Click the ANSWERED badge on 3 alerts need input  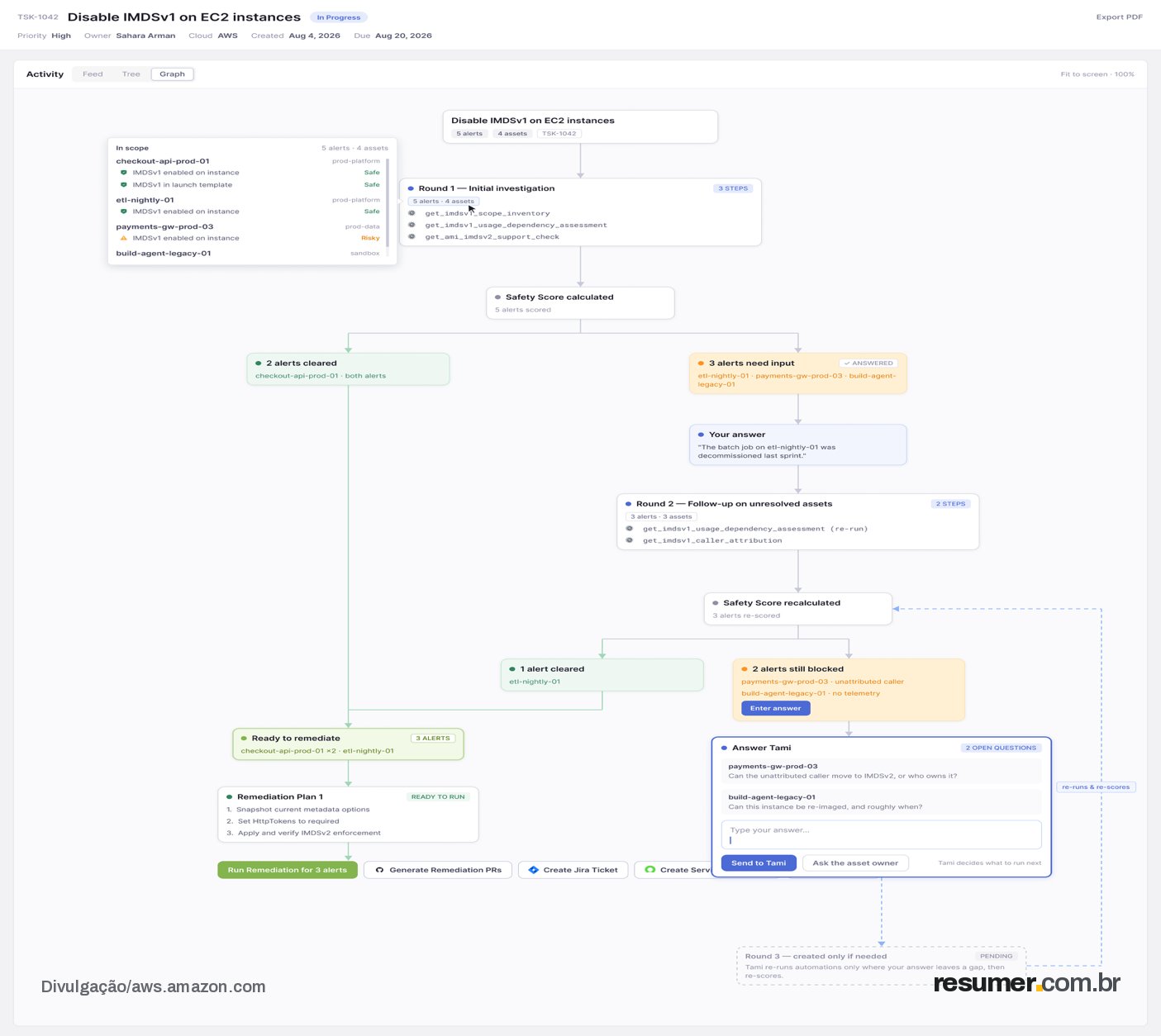pyautogui.click(x=868, y=364)
